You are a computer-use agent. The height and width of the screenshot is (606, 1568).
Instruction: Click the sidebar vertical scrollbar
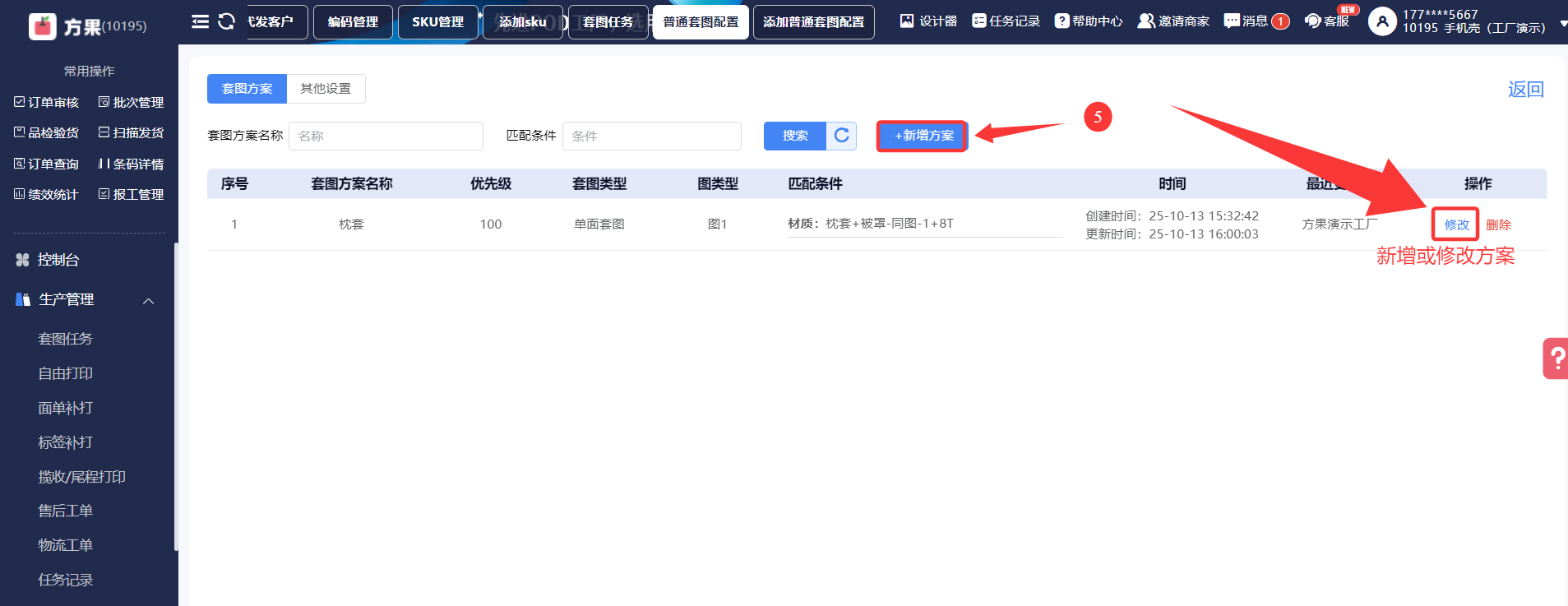tap(176, 396)
